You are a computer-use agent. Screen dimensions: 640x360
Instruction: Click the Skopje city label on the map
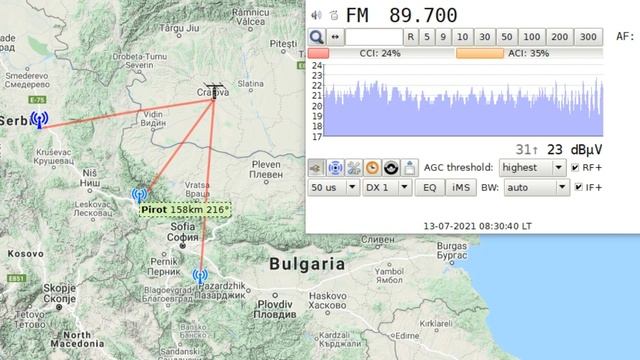(x=60, y=293)
